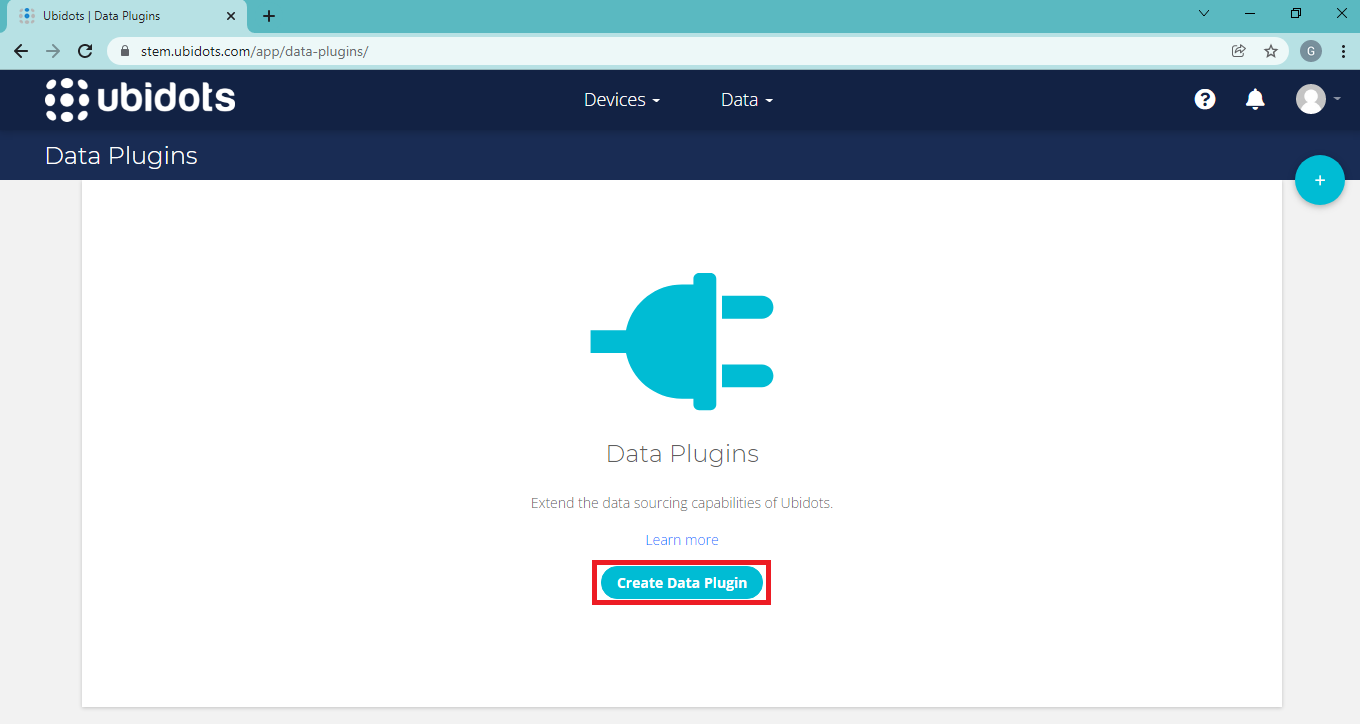The width and height of the screenshot is (1360, 724).
Task: Open the user avatar menu
Action: [1311, 99]
